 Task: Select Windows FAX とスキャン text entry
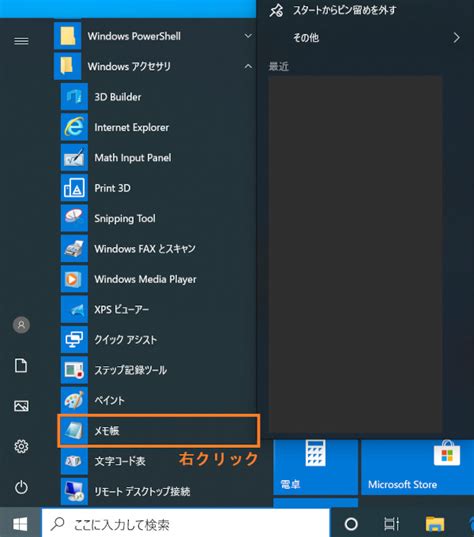point(145,249)
